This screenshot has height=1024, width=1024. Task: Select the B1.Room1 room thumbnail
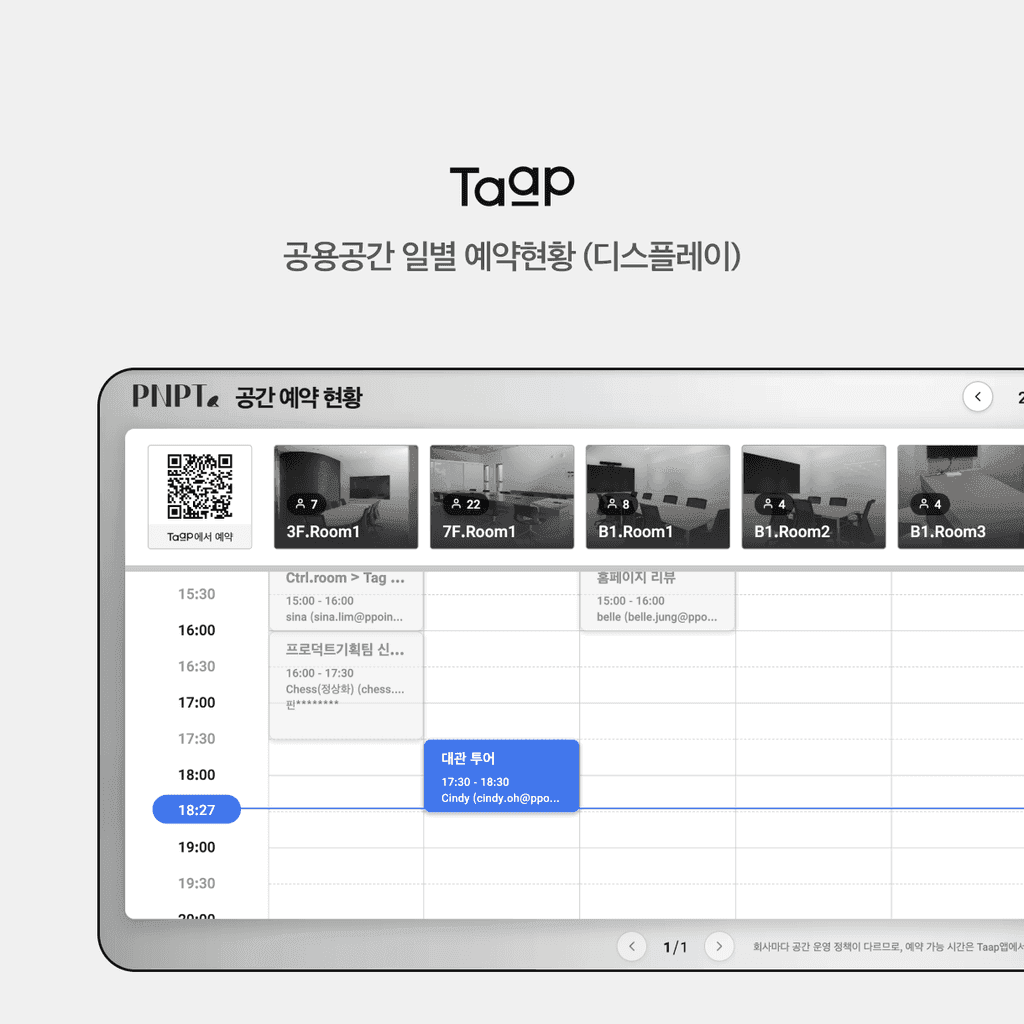658,497
